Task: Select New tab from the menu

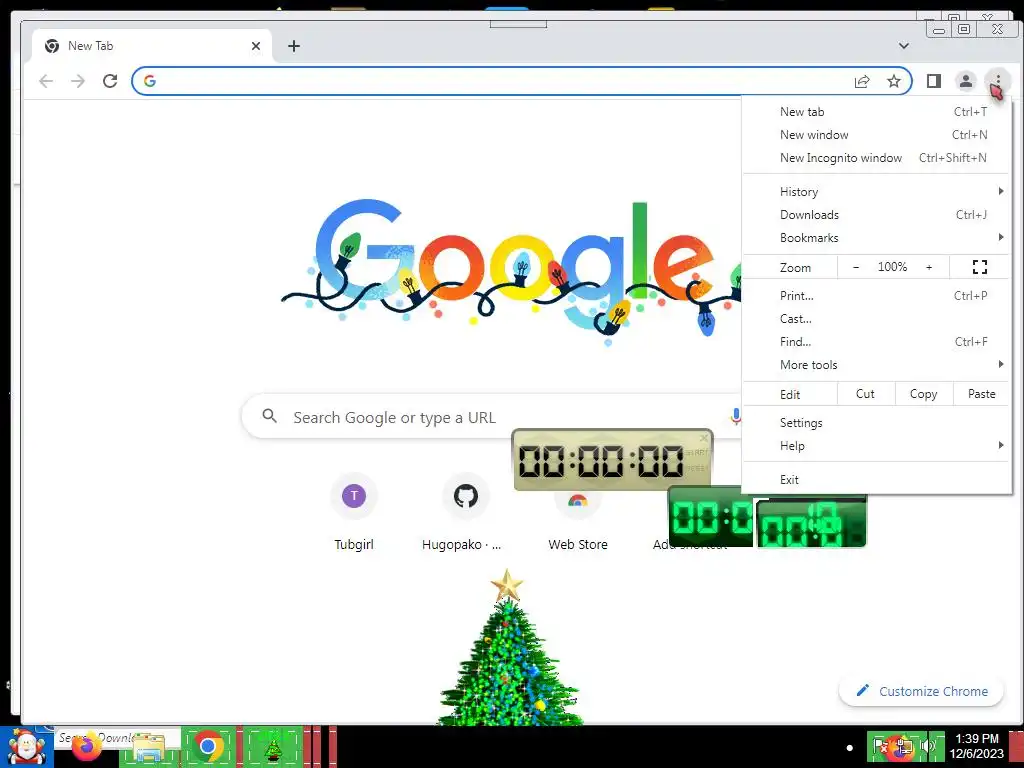Action: click(x=876, y=112)
